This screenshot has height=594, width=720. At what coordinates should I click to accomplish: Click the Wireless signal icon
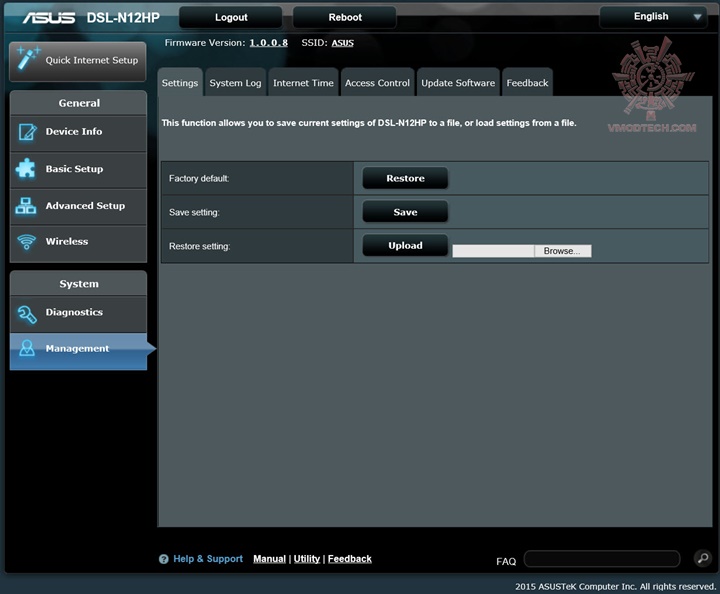[x=26, y=241]
